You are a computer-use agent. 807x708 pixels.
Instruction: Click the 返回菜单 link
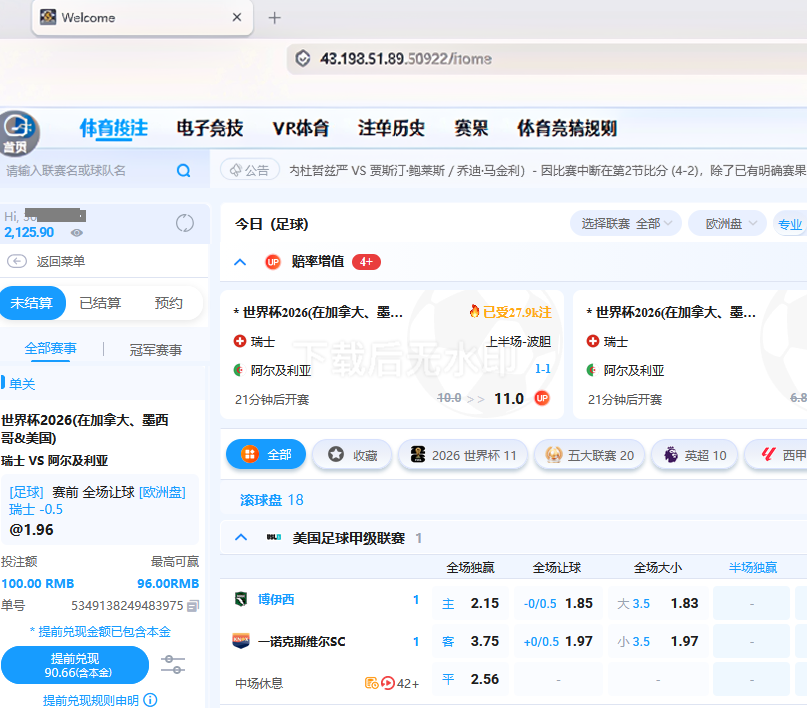pos(61,261)
